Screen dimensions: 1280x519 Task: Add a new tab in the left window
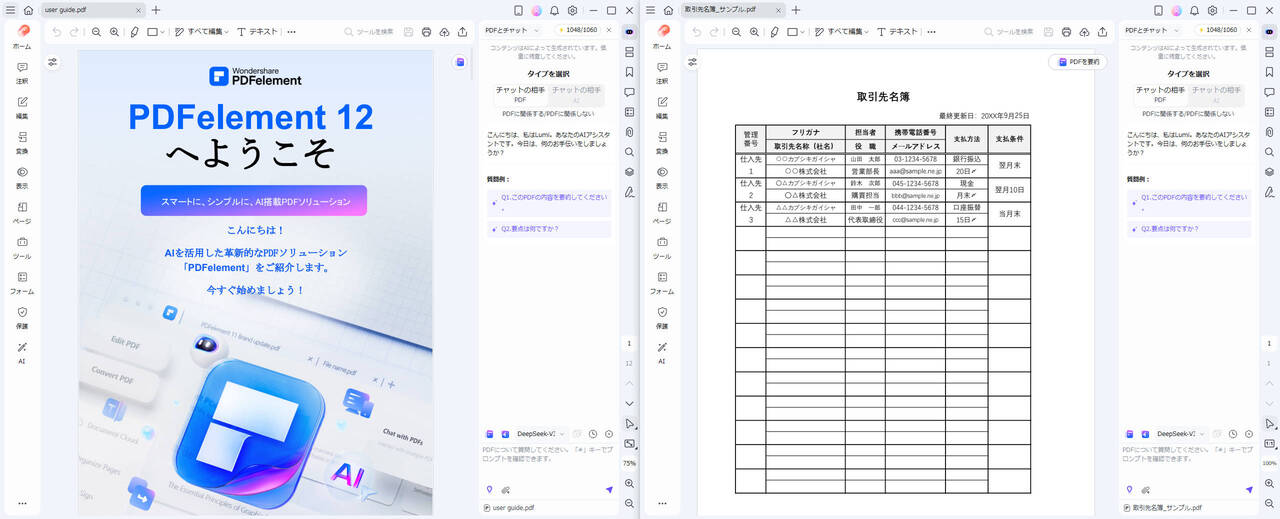click(155, 10)
